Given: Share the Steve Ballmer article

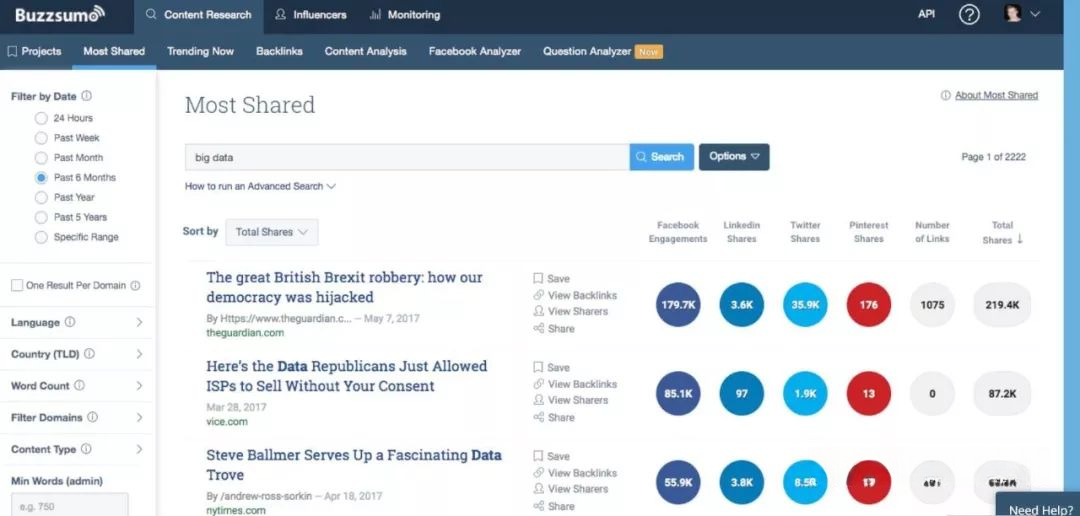Looking at the screenshot, I should (x=554, y=506).
